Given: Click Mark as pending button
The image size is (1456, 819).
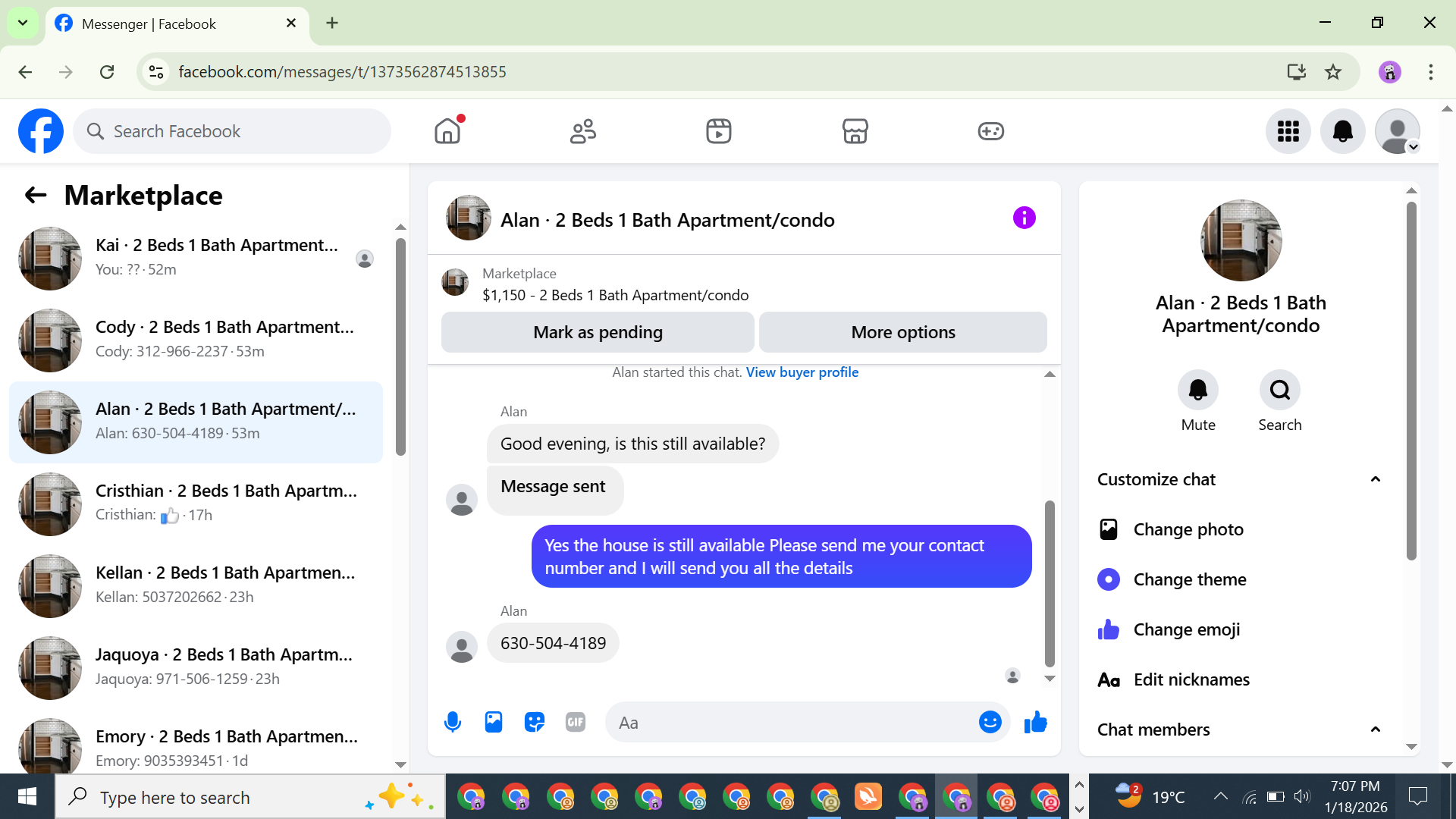Looking at the screenshot, I should tap(598, 332).
